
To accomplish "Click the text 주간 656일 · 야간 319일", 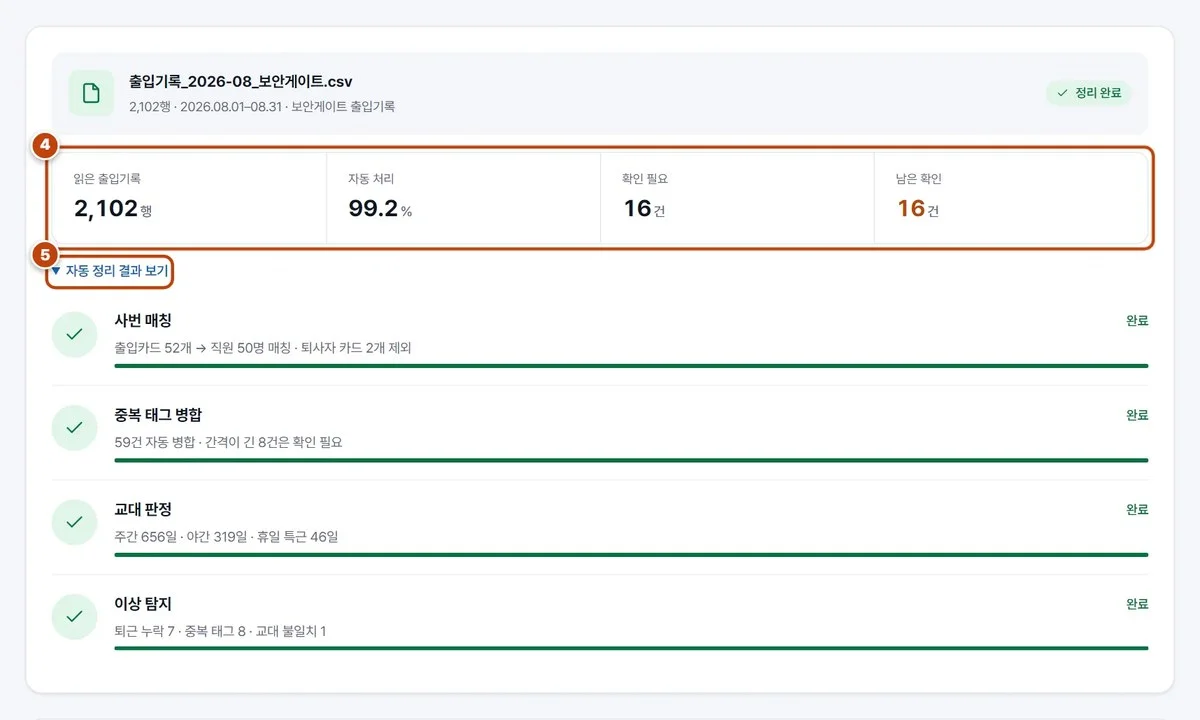I will click(181, 537).
